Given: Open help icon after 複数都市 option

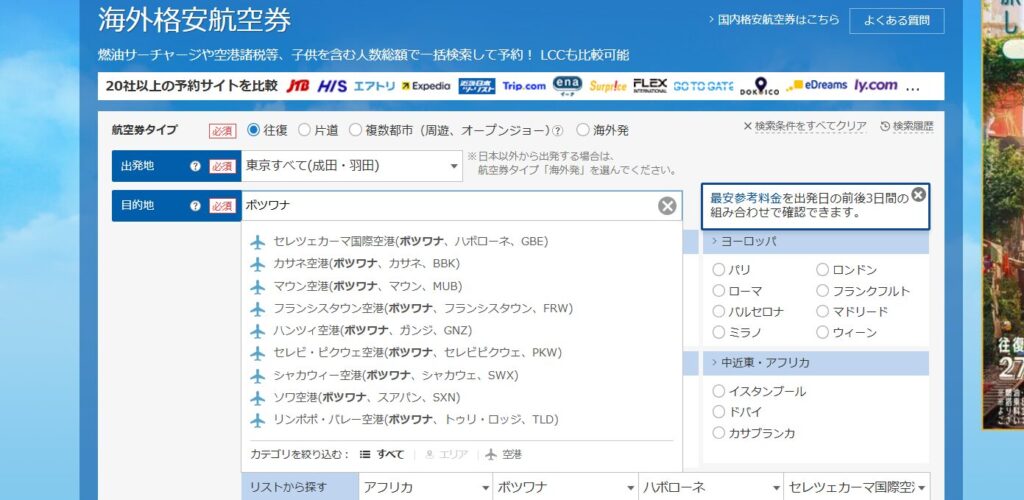Looking at the screenshot, I should click(x=558, y=131).
